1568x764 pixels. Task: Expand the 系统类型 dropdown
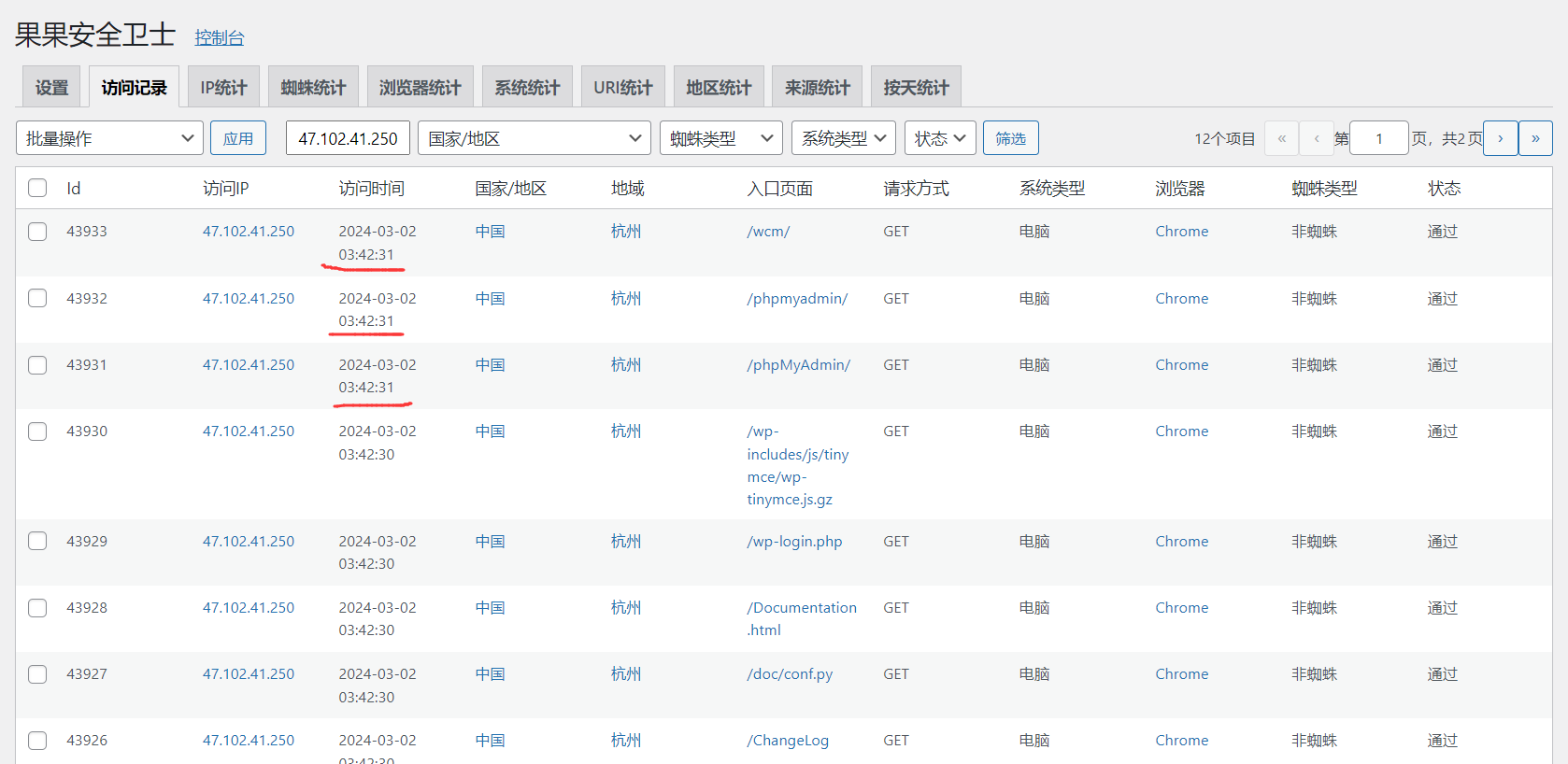(x=843, y=138)
